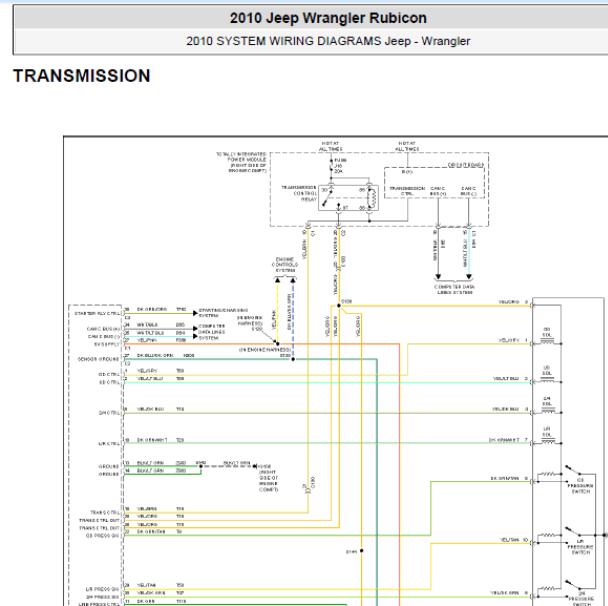
Task: Click the S144 splice dot
Action: [x=361, y=551]
